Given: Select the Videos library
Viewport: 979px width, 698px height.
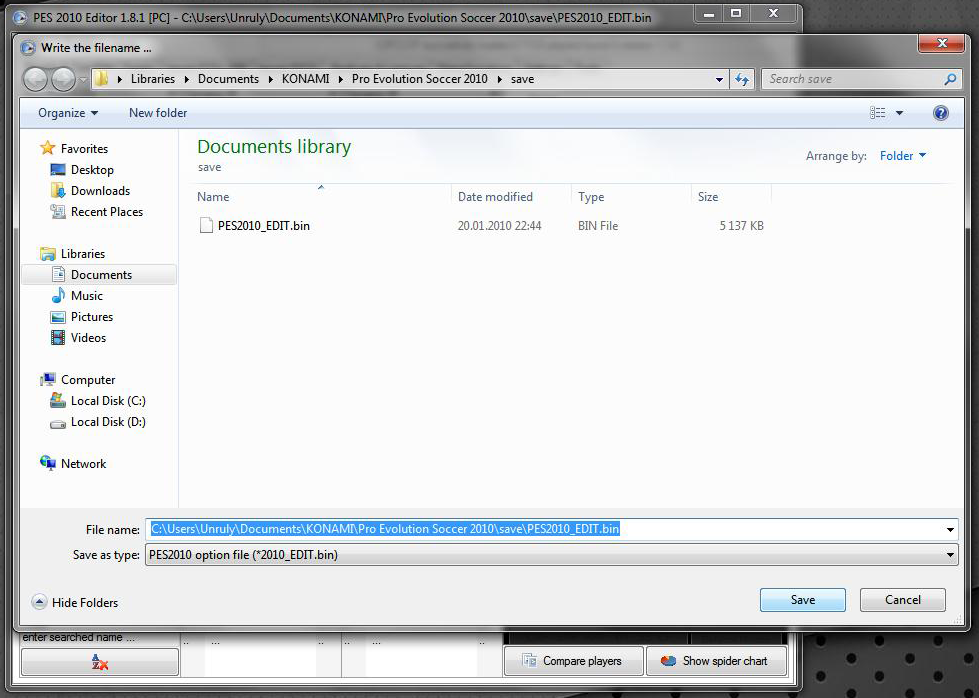Looking at the screenshot, I should [88, 338].
